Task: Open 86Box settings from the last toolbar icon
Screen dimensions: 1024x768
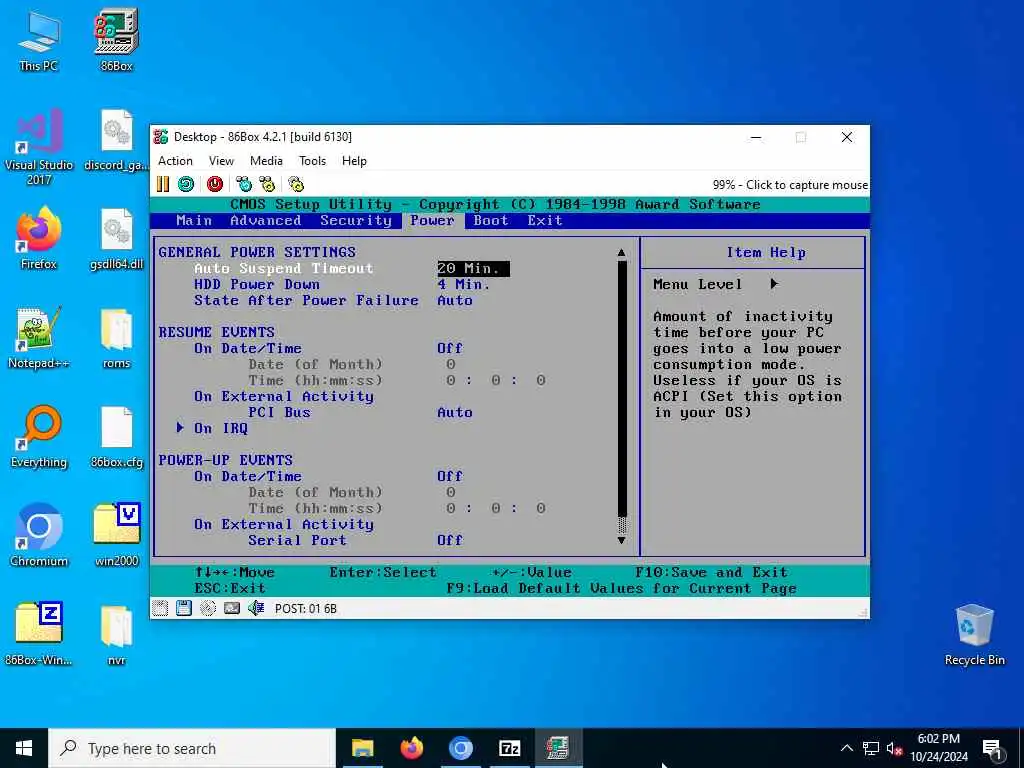Action: [296, 184]
